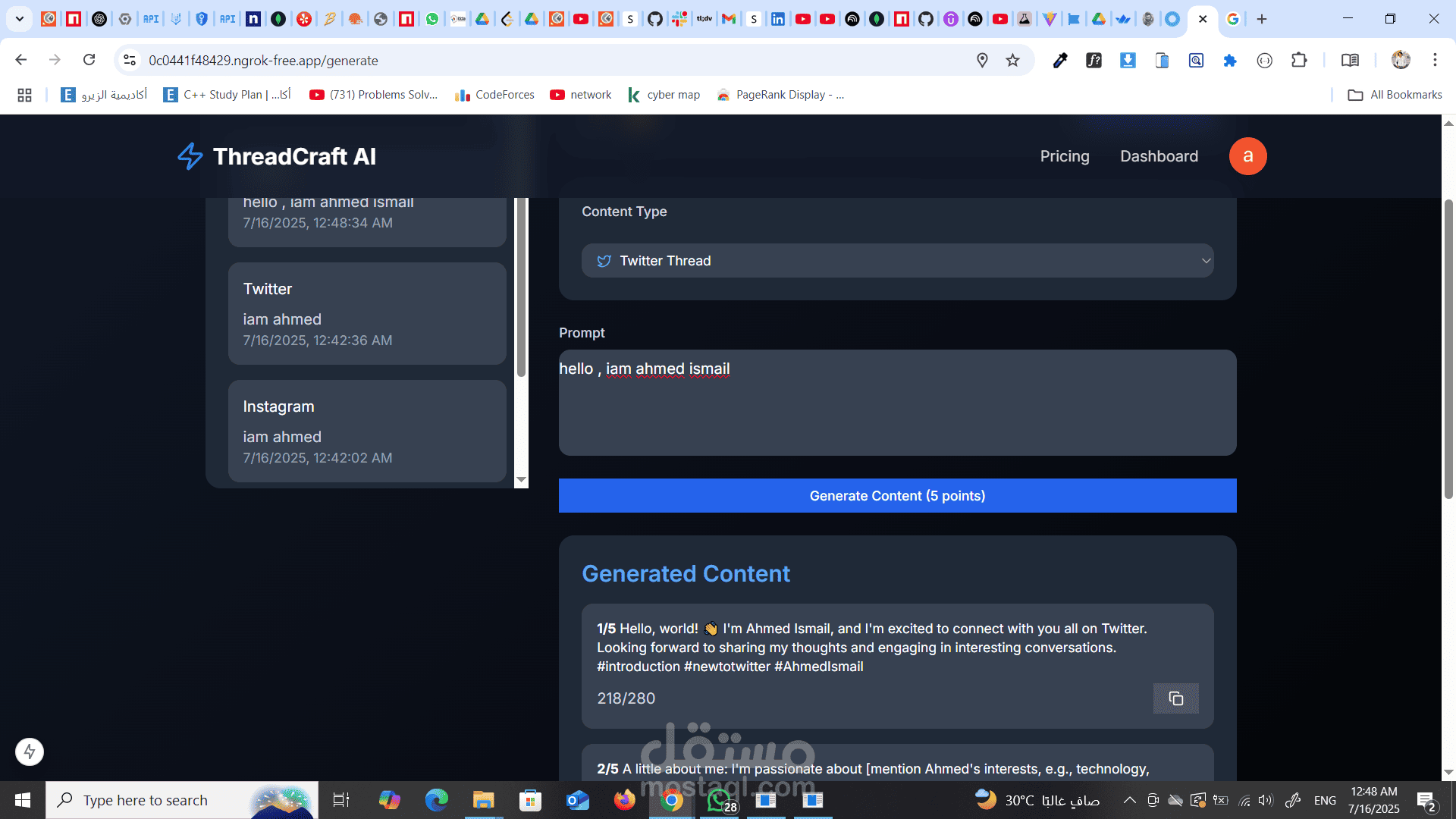1456x819 pixels.
Task: Select the Instagram iam ahmed history item
Action: [x=367, y=431]
